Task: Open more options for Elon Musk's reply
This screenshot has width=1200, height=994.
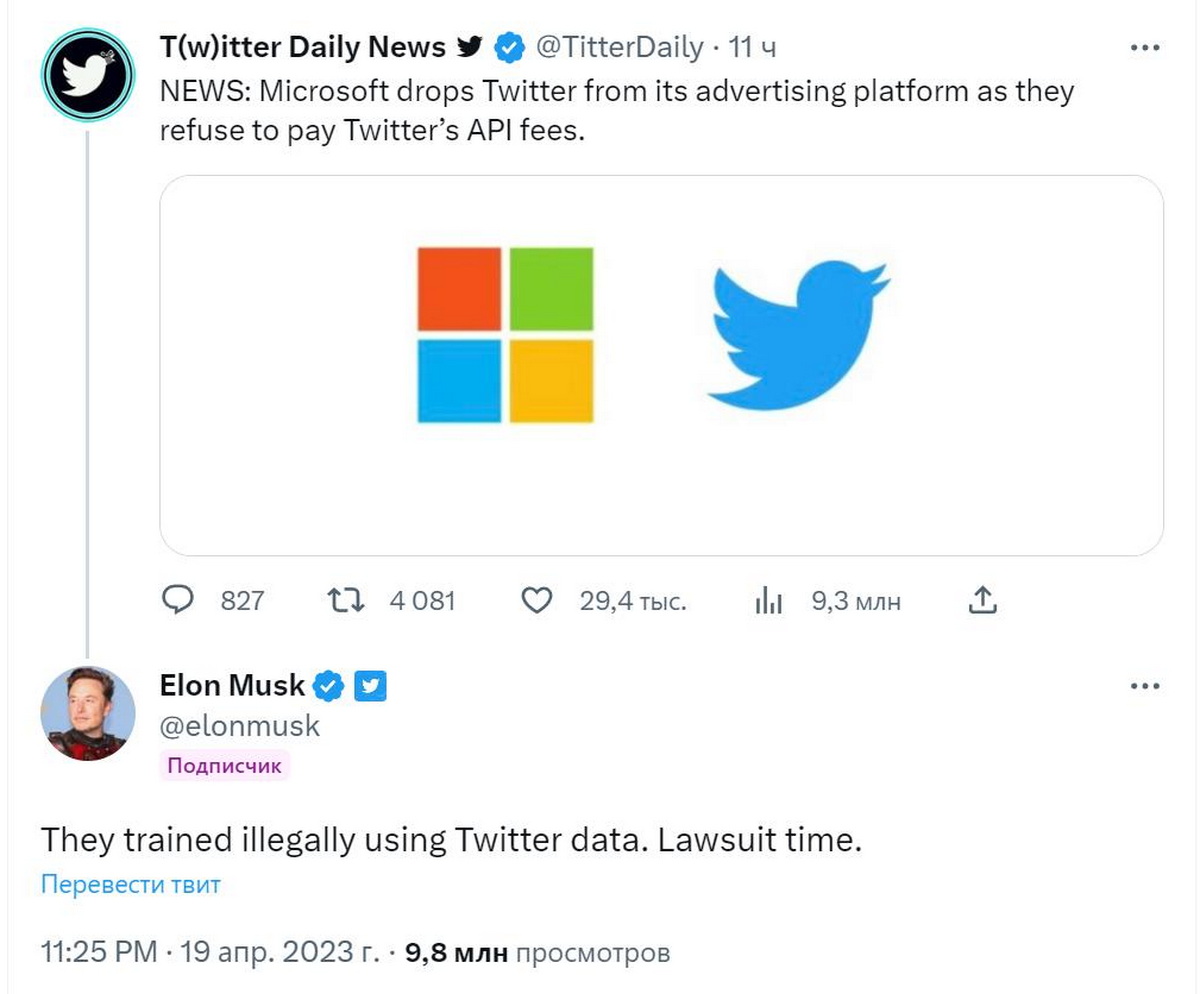Action: coord(1144,686)
